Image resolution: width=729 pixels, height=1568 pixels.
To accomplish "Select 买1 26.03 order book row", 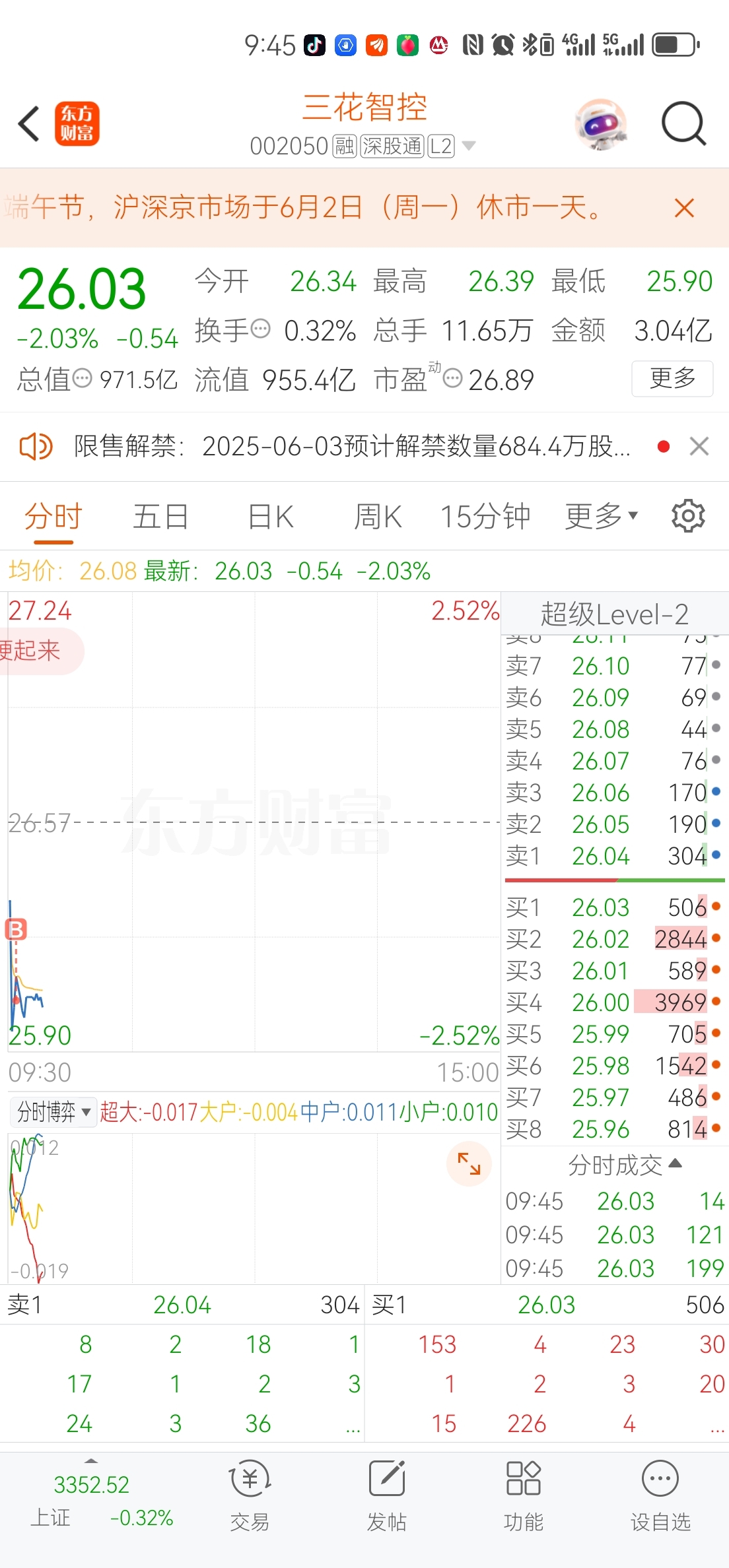I will coord(615,907).
